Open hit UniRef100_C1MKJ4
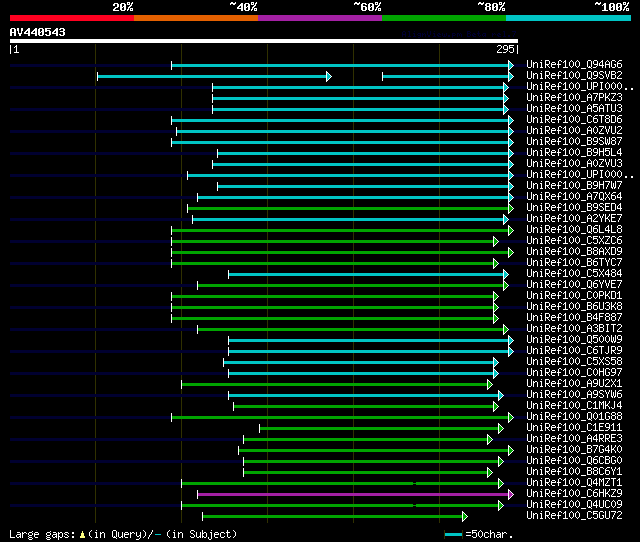The height and width of the screenshot is (542, 640). click(574, 406)
